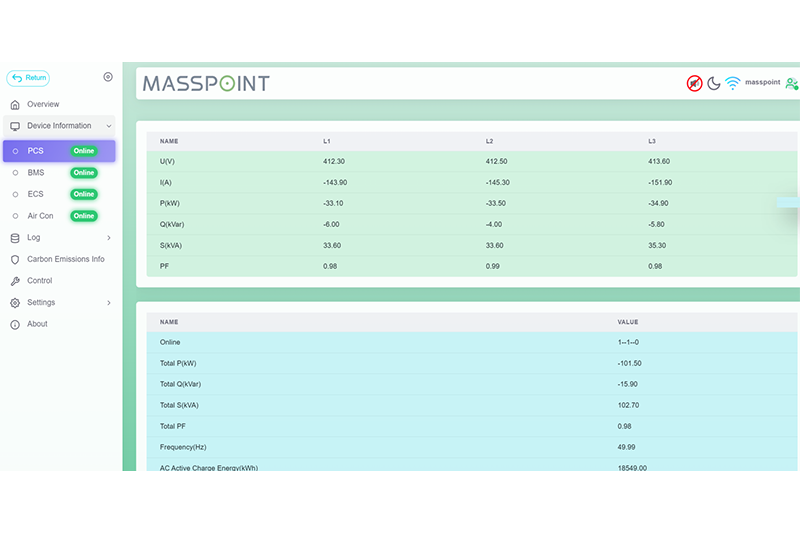Select the ECS device radio bullet

[x=15, y=194]
